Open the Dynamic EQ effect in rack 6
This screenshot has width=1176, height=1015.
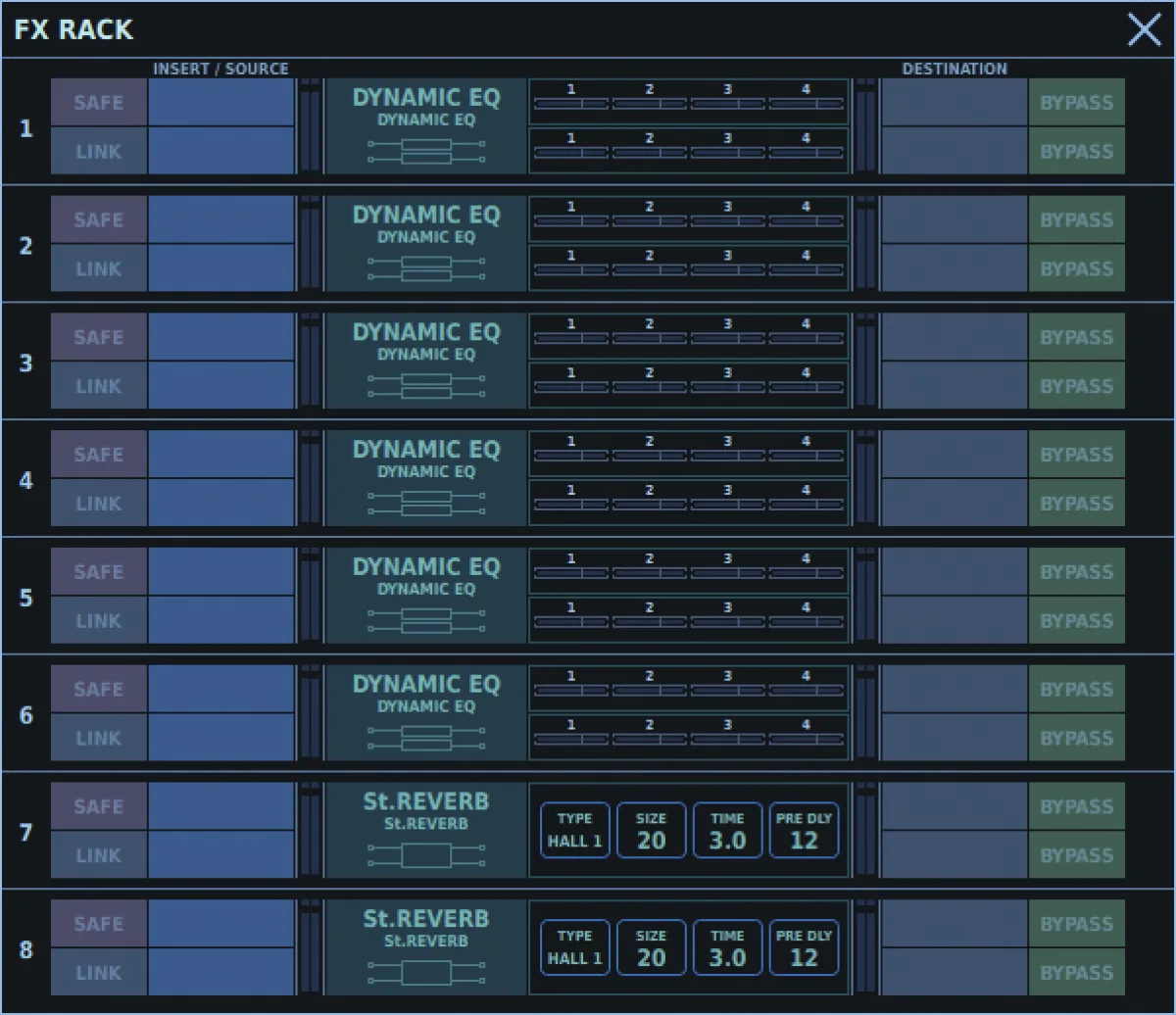pos(425,713)
